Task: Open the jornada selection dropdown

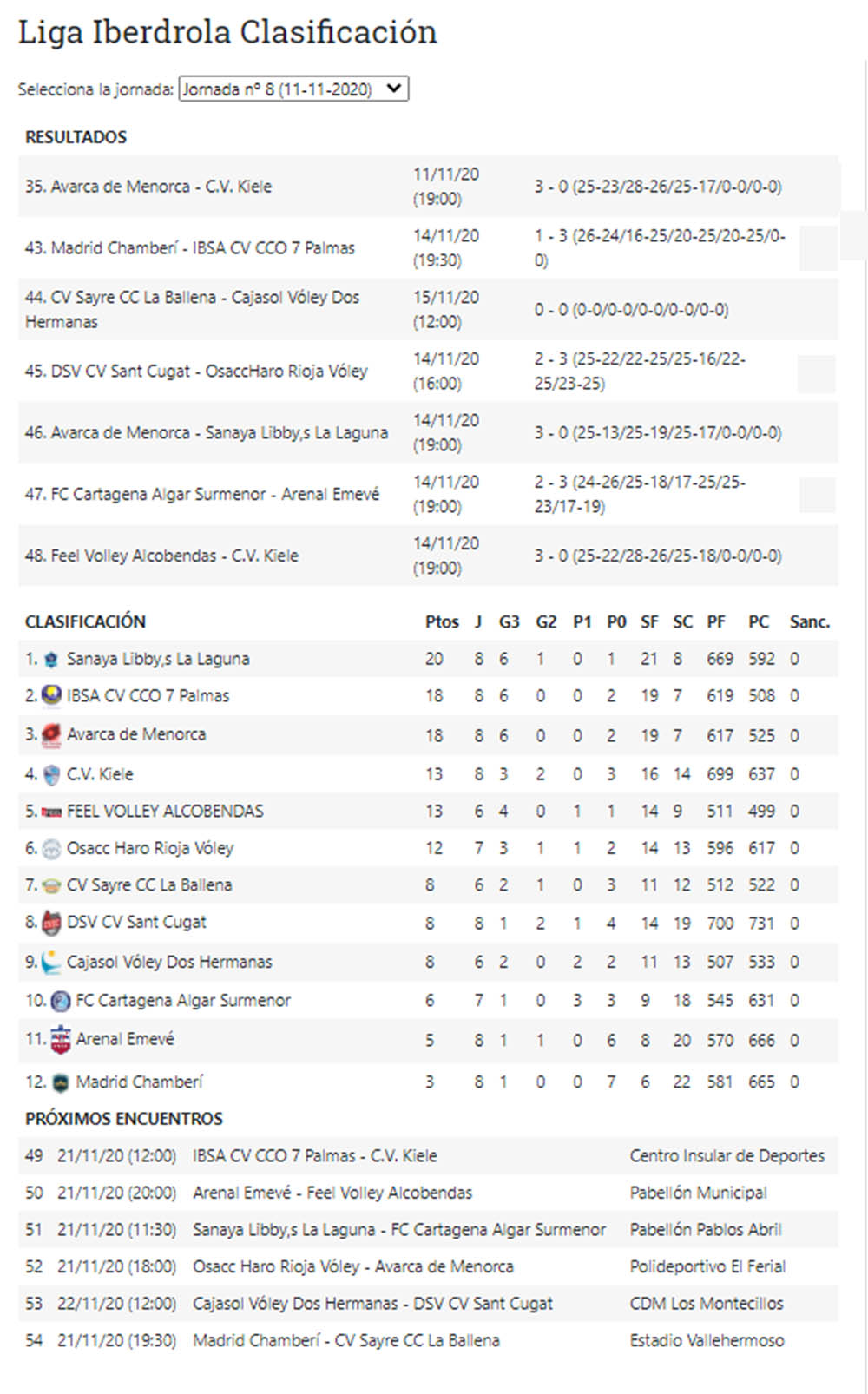Action: tap(293, 89)
